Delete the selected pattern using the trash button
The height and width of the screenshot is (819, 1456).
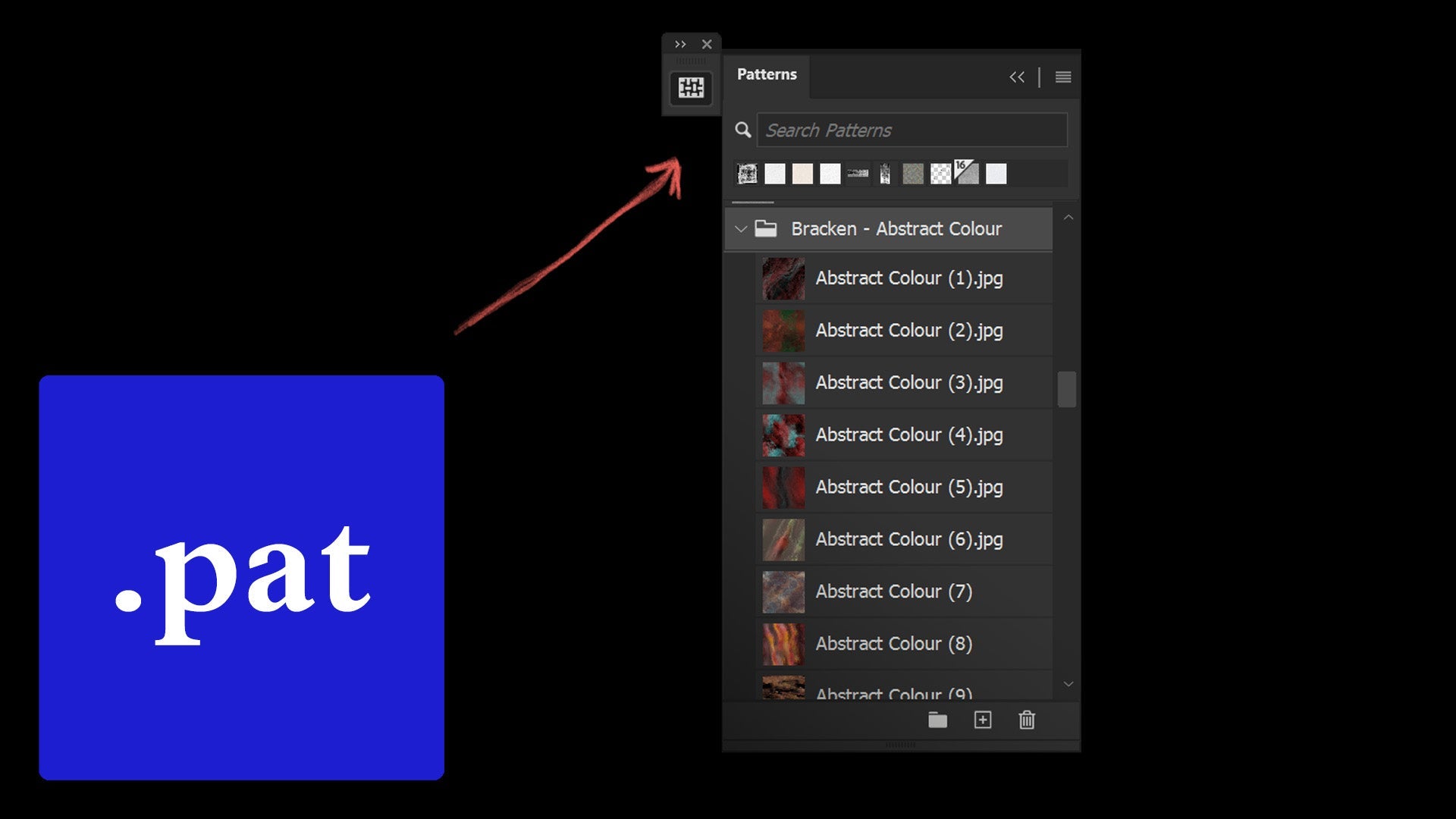click(1027, 720)
